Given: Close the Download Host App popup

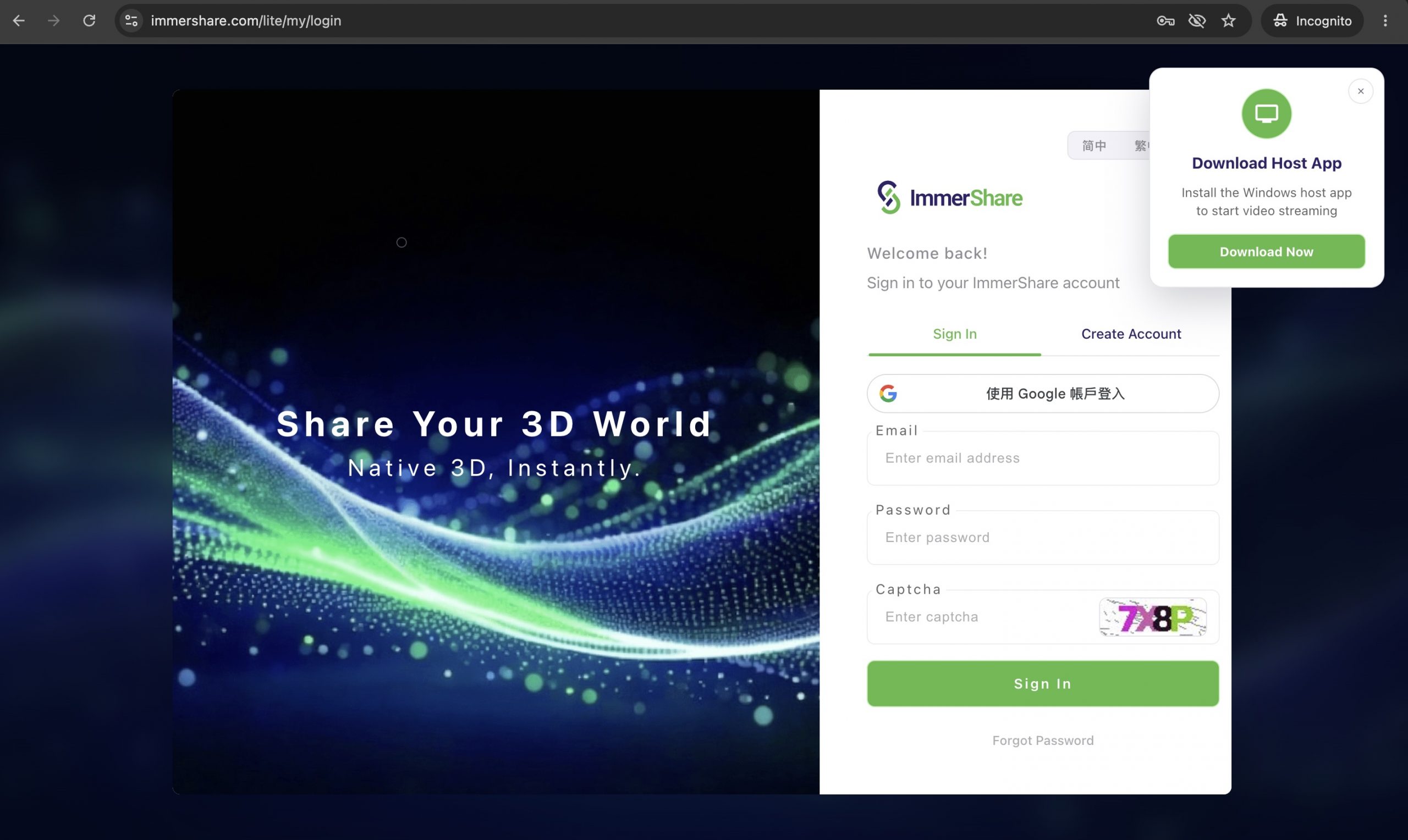Looking at the screenshot, I should (1361, 91).
